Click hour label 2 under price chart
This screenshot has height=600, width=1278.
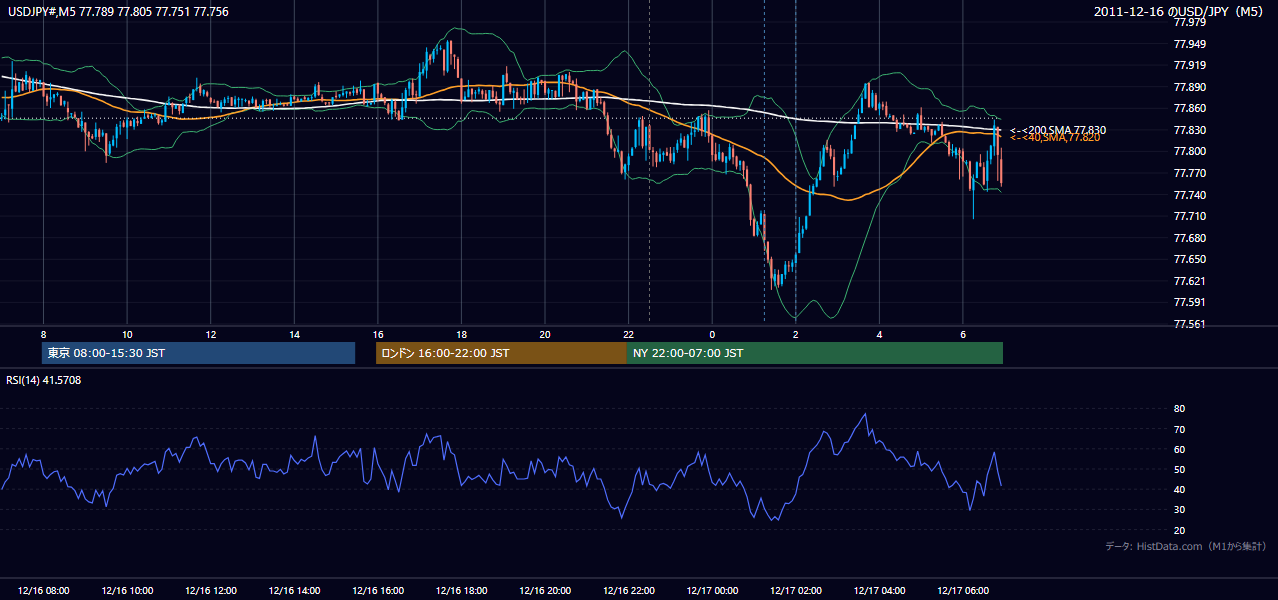pyautogui.click(x=795, y=334)
